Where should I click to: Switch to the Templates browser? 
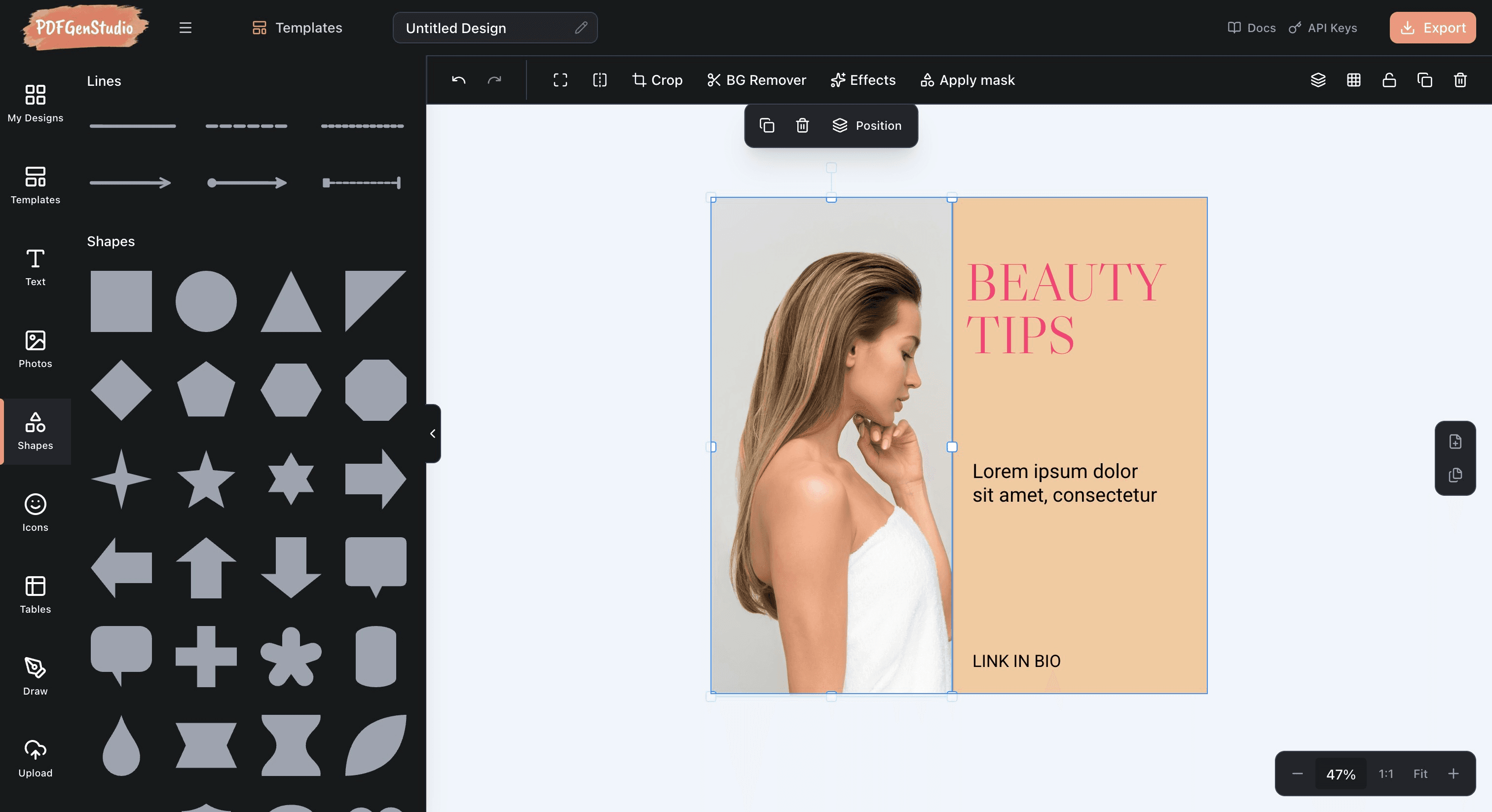(x=296, y=27)
